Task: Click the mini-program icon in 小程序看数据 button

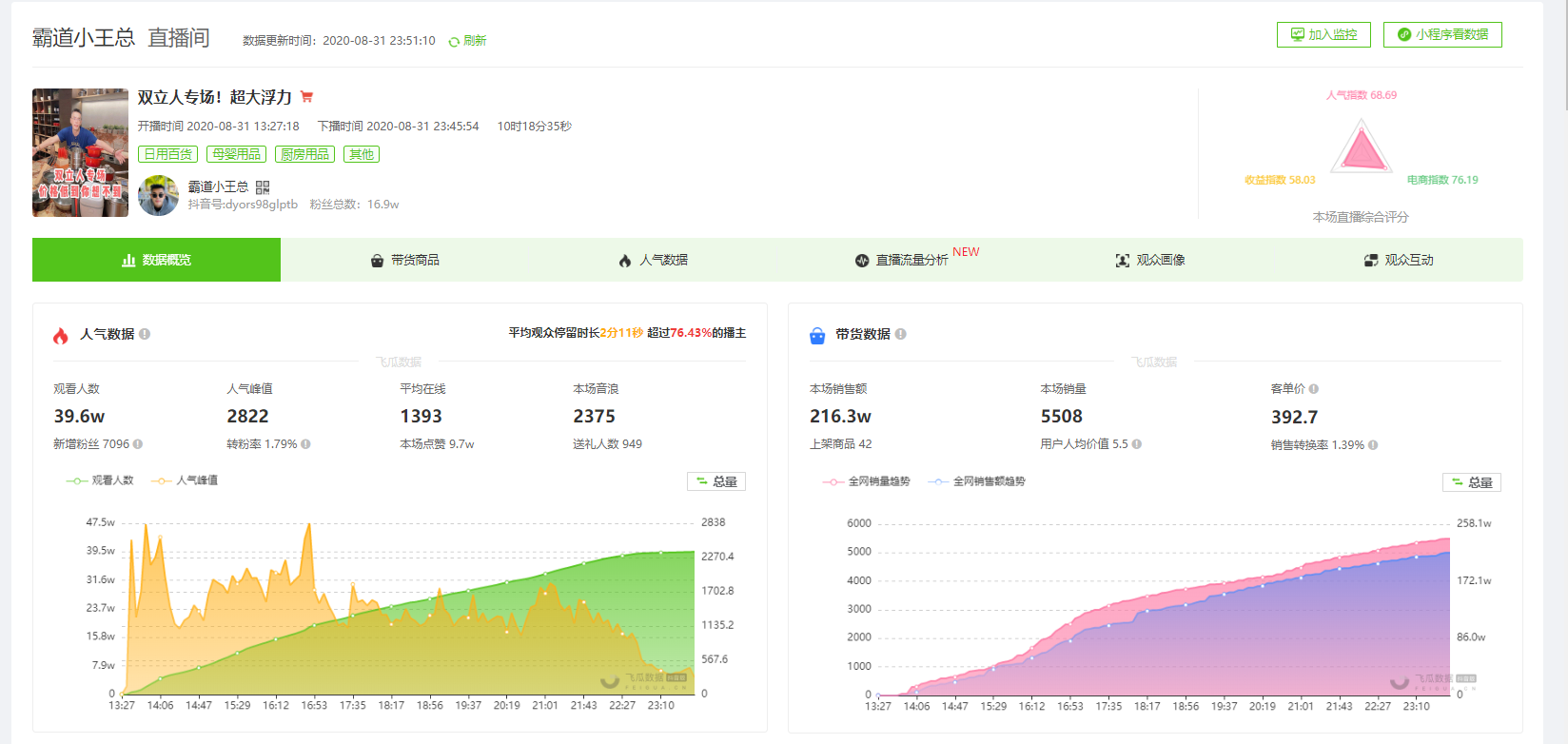Action: 1404,34
